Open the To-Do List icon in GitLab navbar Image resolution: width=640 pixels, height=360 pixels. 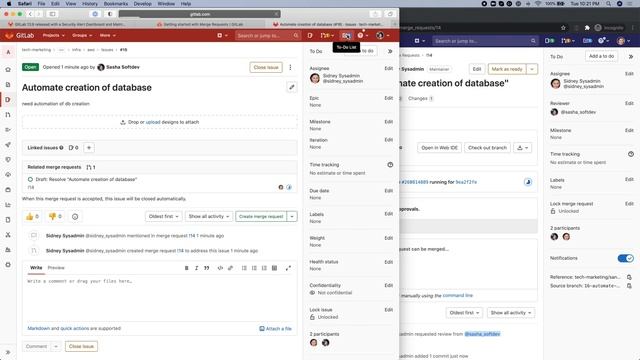346,36
